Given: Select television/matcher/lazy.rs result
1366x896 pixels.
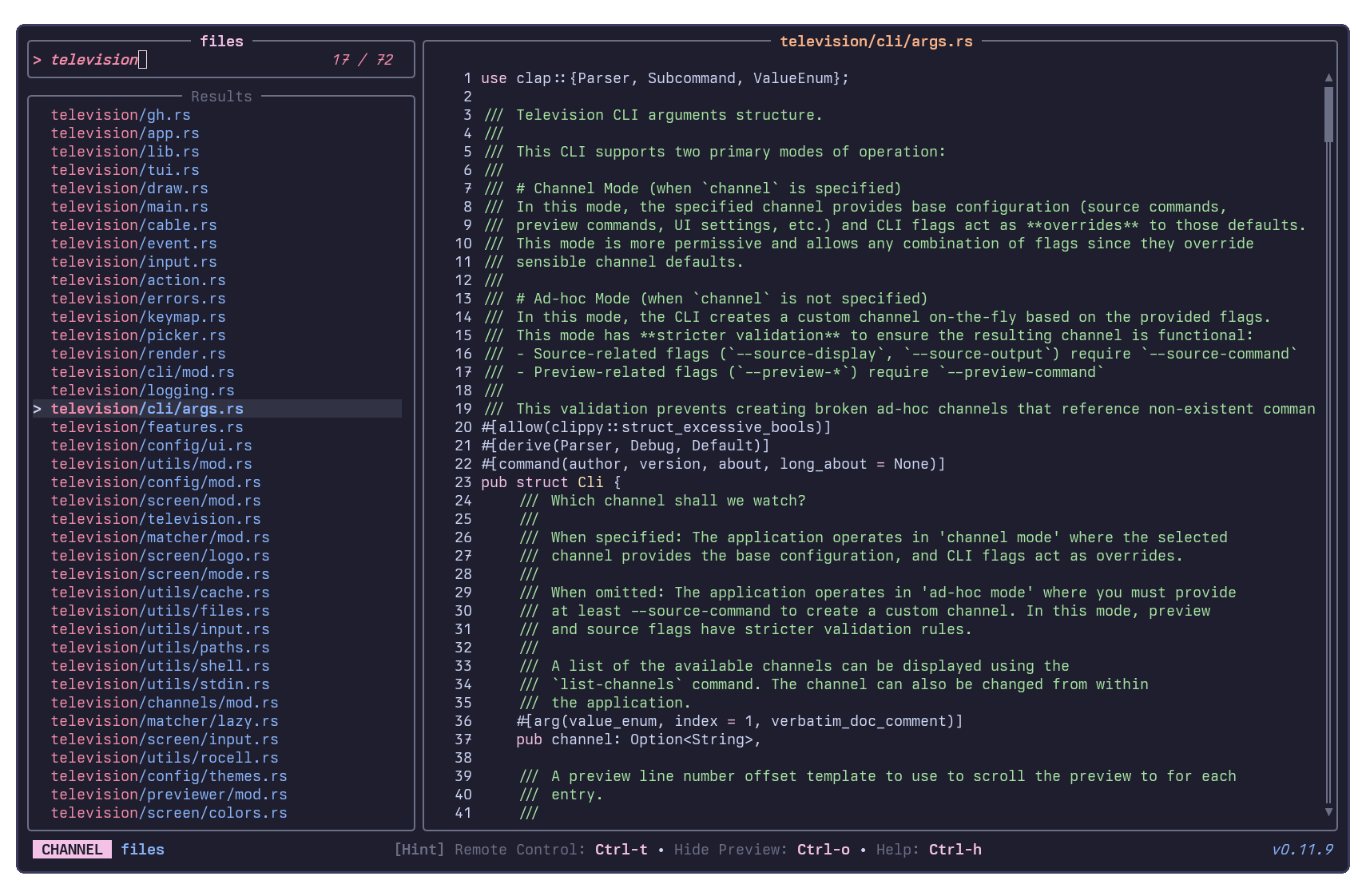Looking at the screenshot, I should pyautogui.click(x=165, y=721).
